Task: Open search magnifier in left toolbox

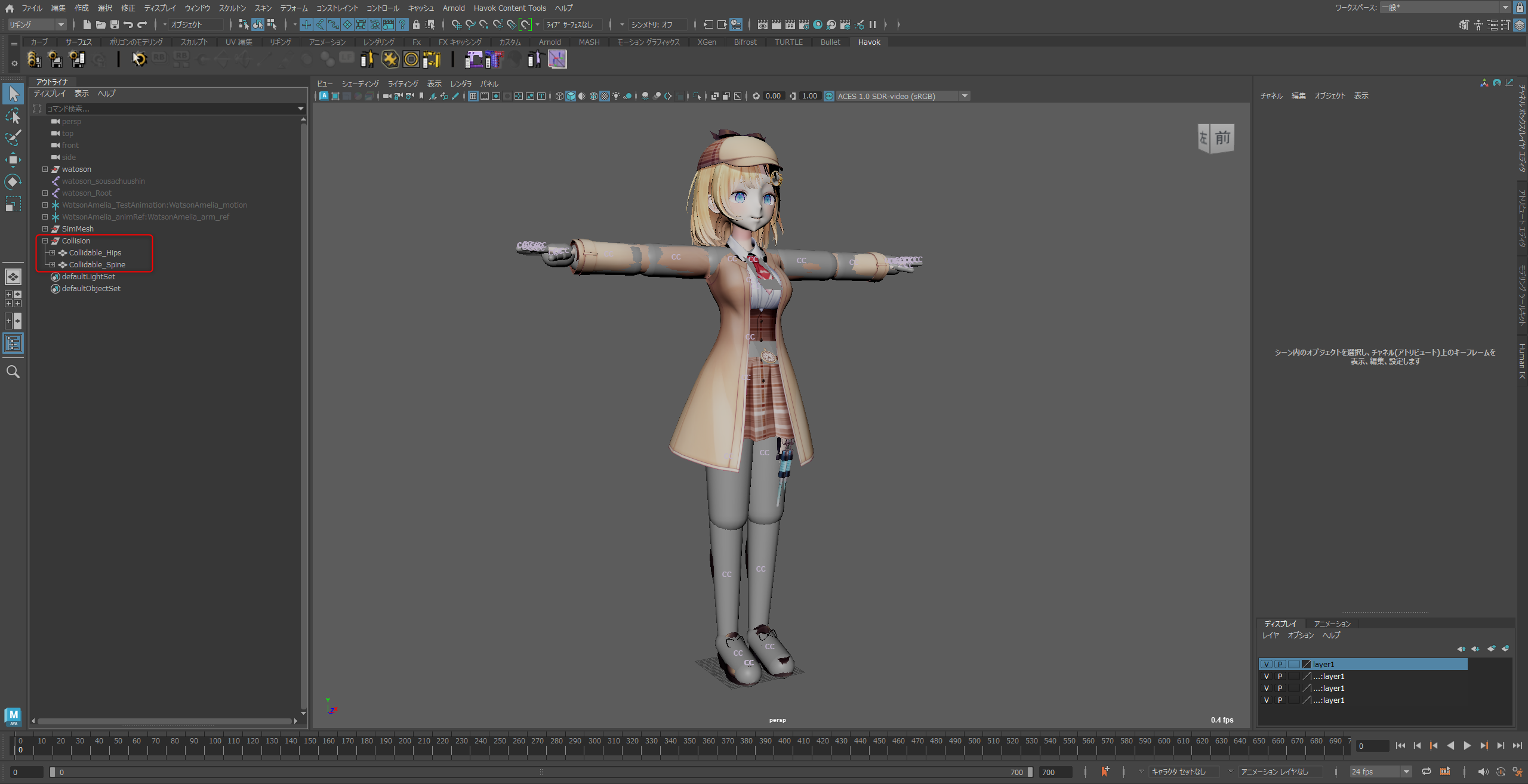Action: (x=13, y=372)
